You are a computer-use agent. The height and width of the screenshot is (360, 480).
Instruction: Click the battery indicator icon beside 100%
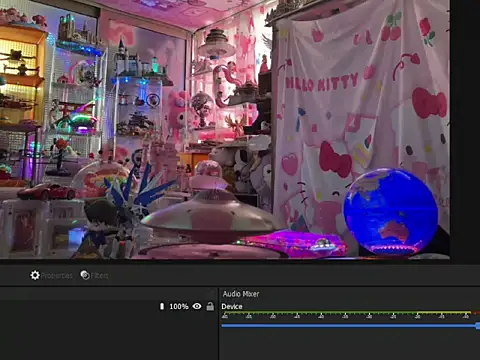pyautogui.click(x=162, y=306)
